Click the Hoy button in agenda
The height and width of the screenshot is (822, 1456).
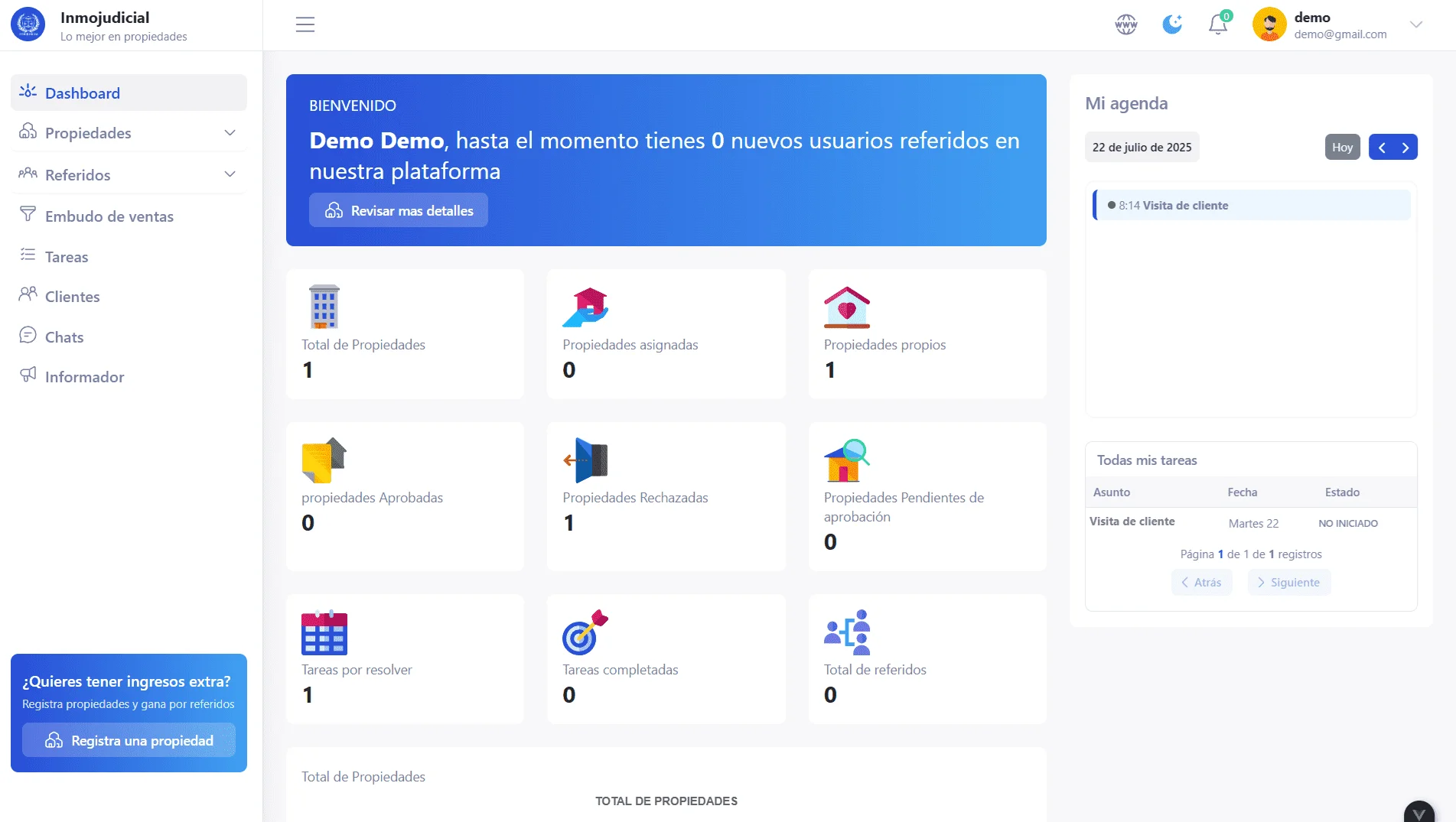coord(1343,147)
